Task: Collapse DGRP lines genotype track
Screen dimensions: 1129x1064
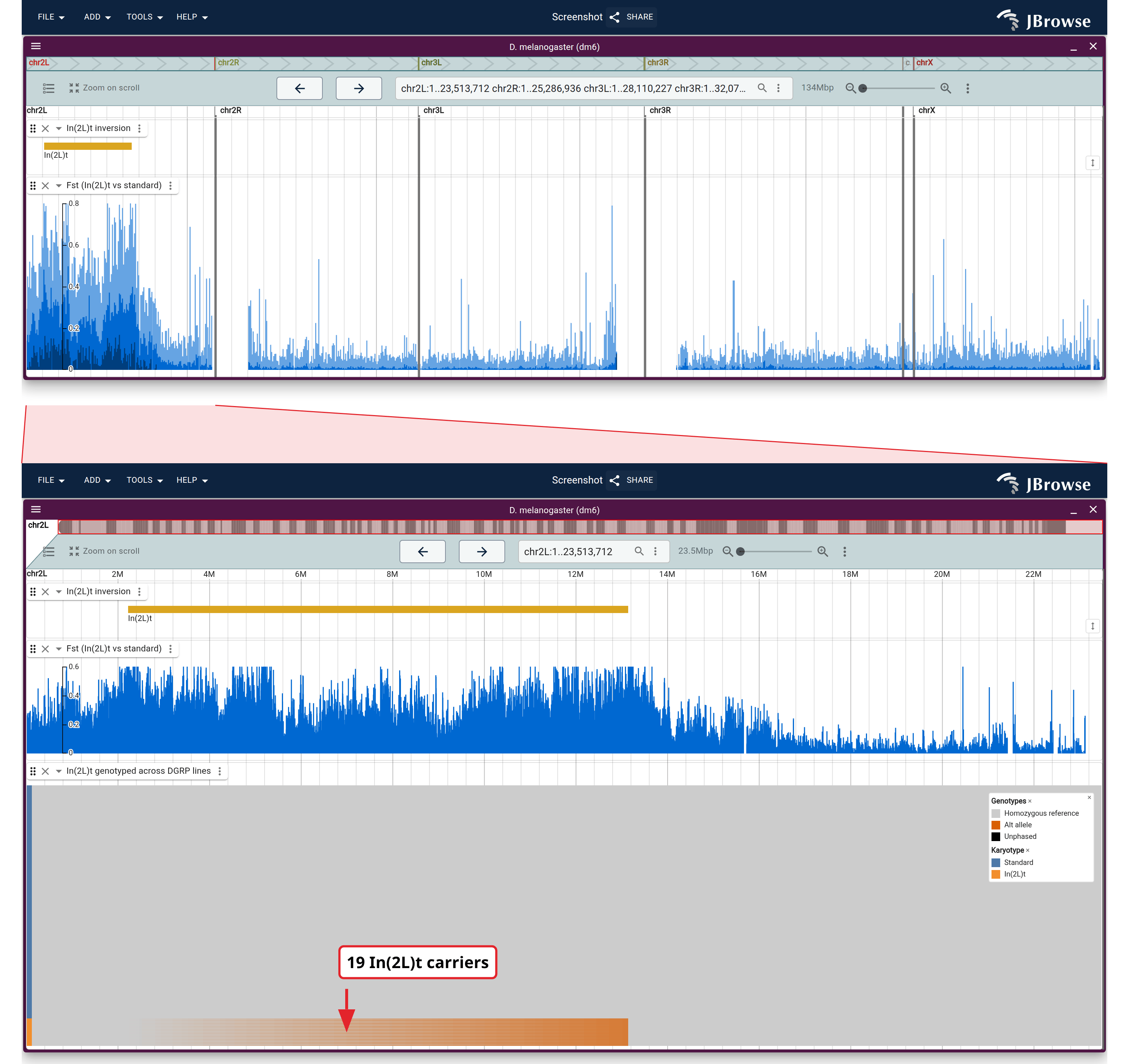Action: [59, 771]
